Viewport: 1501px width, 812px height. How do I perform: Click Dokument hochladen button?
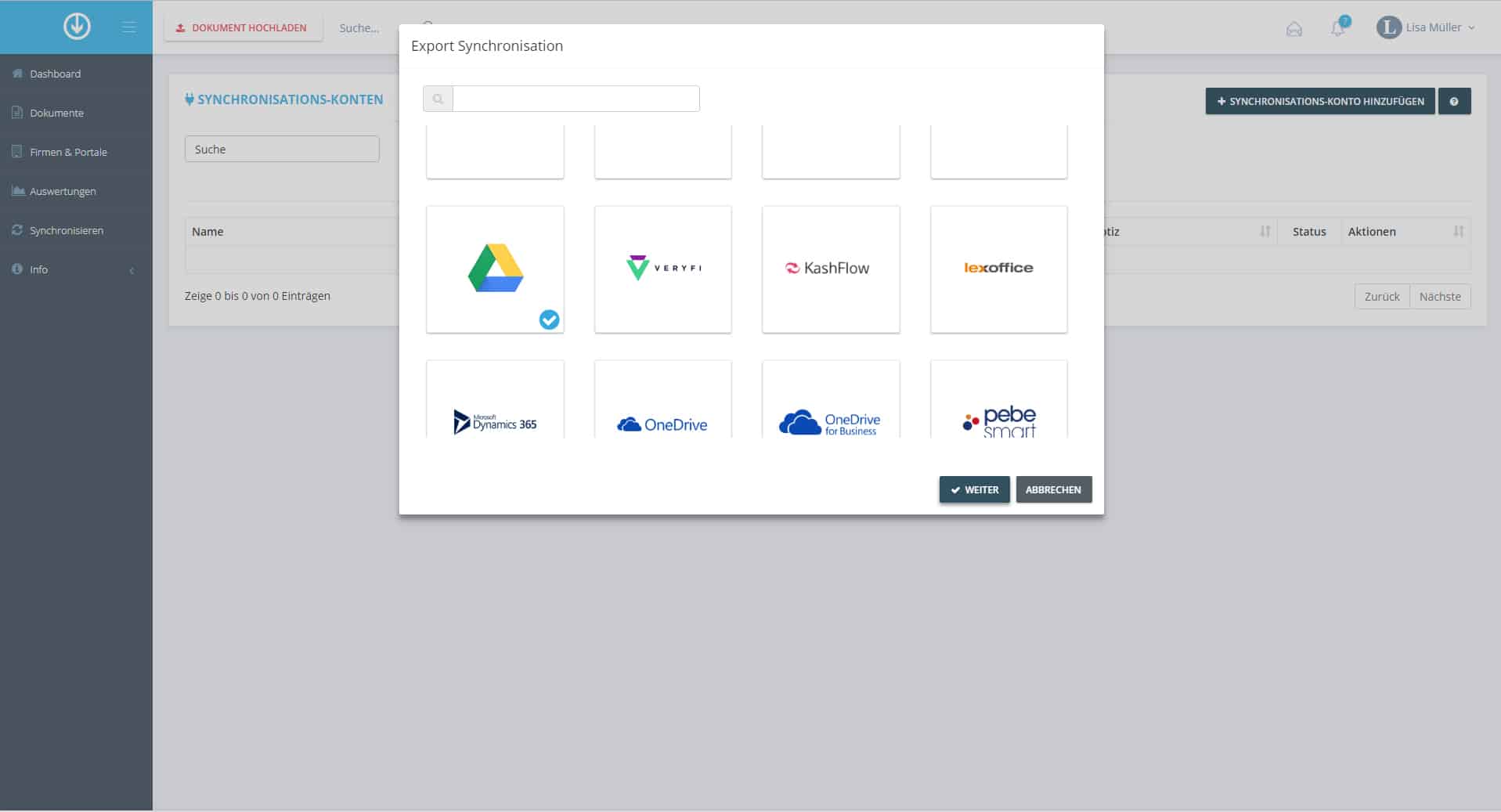coord(243,27)
